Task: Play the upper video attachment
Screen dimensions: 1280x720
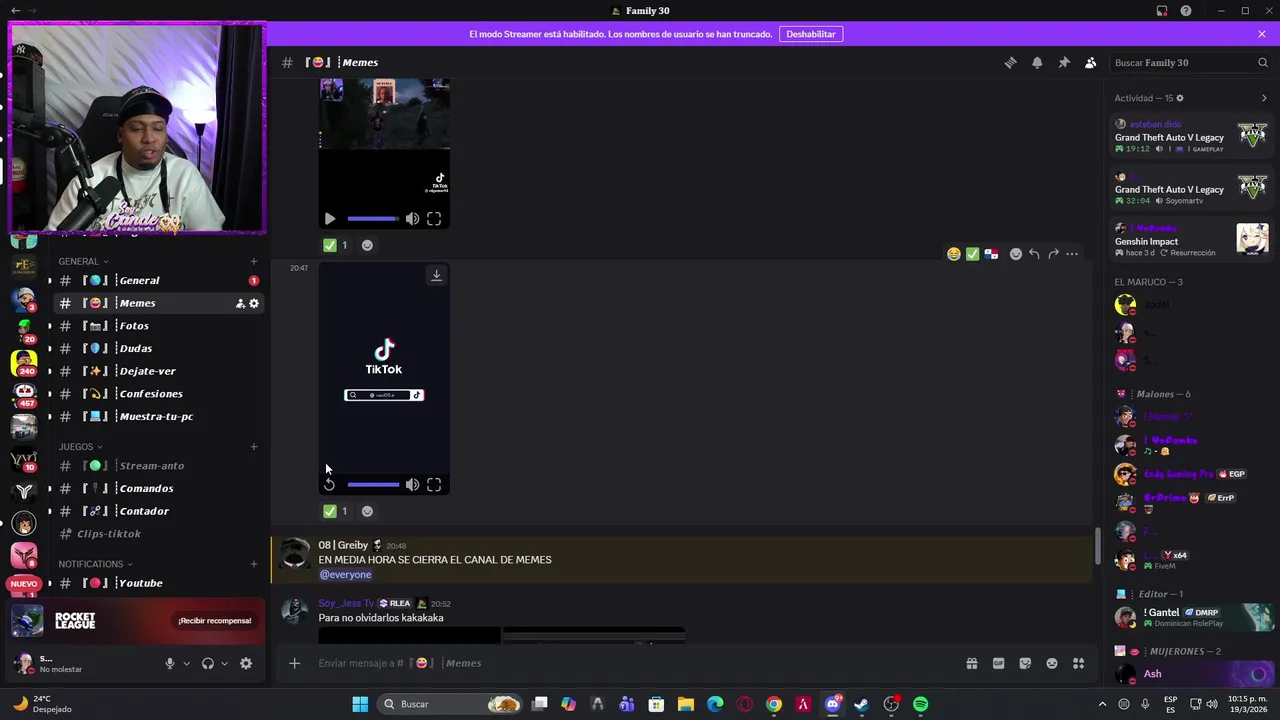Action: 329,219
